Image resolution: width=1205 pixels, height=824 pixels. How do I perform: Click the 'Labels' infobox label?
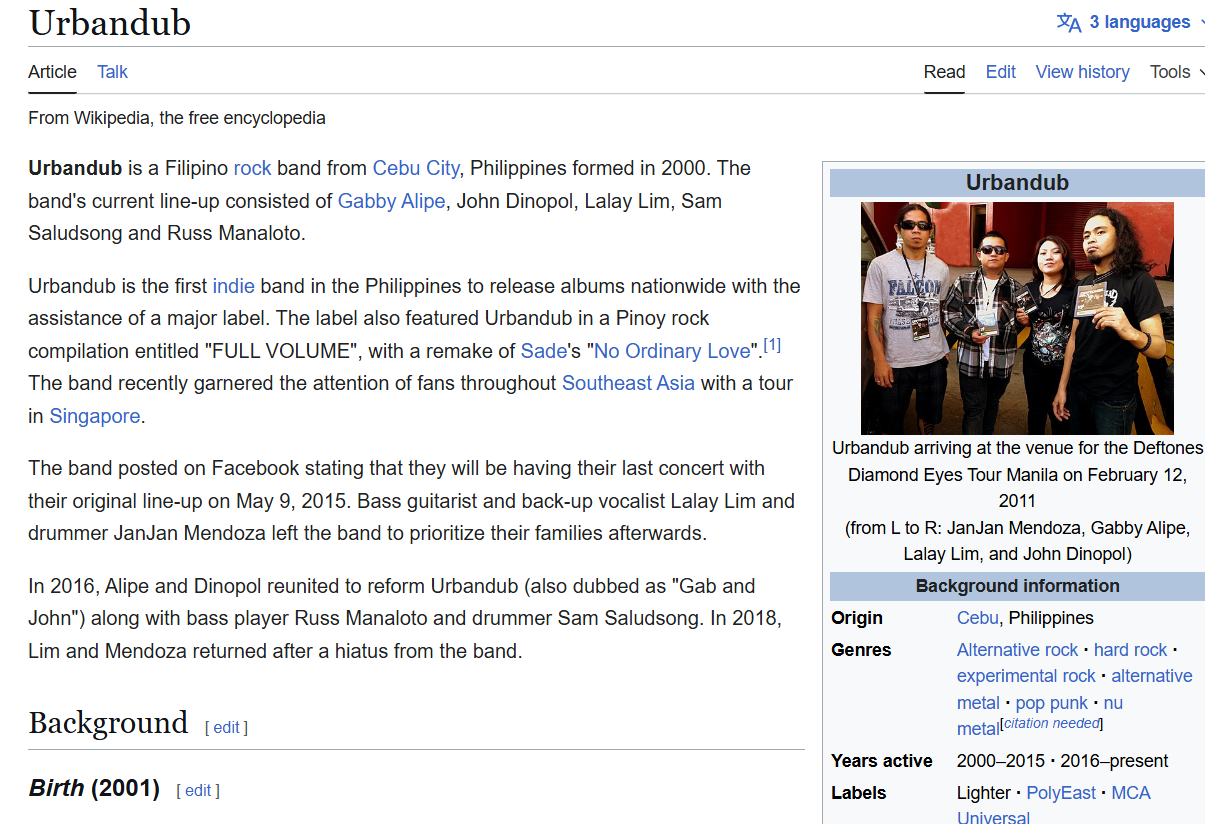[859, 793]
